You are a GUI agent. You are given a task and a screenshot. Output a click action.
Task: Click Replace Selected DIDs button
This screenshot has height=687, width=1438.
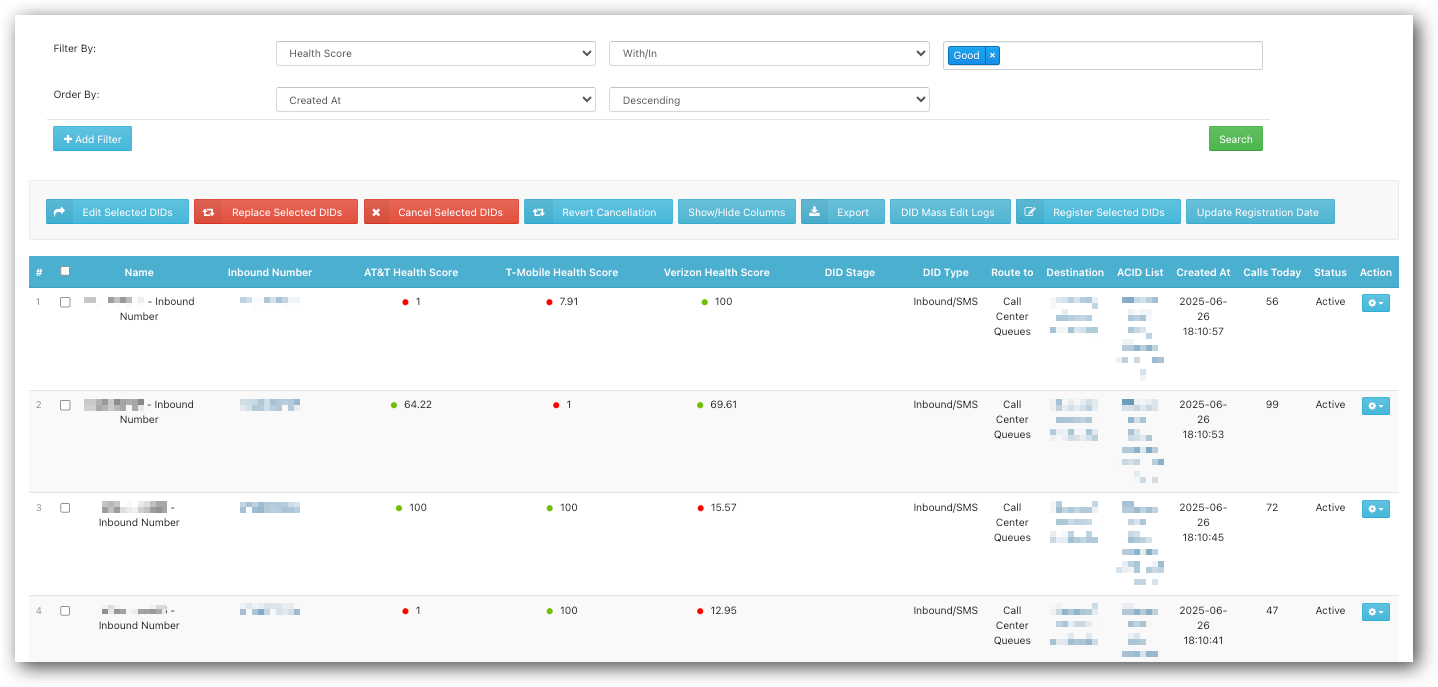click(x=275, y=212)
